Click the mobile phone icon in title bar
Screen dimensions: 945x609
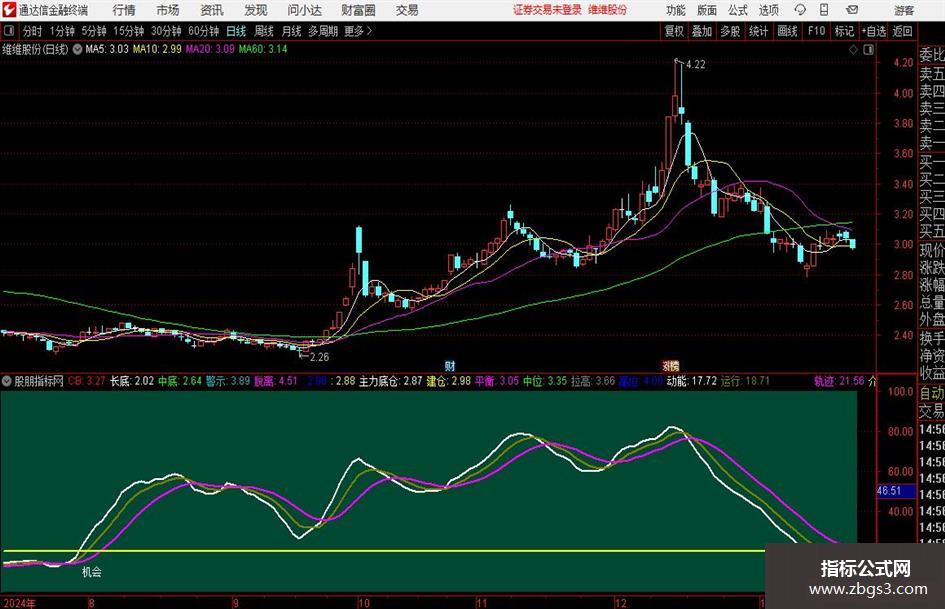[x=824, y=10]
